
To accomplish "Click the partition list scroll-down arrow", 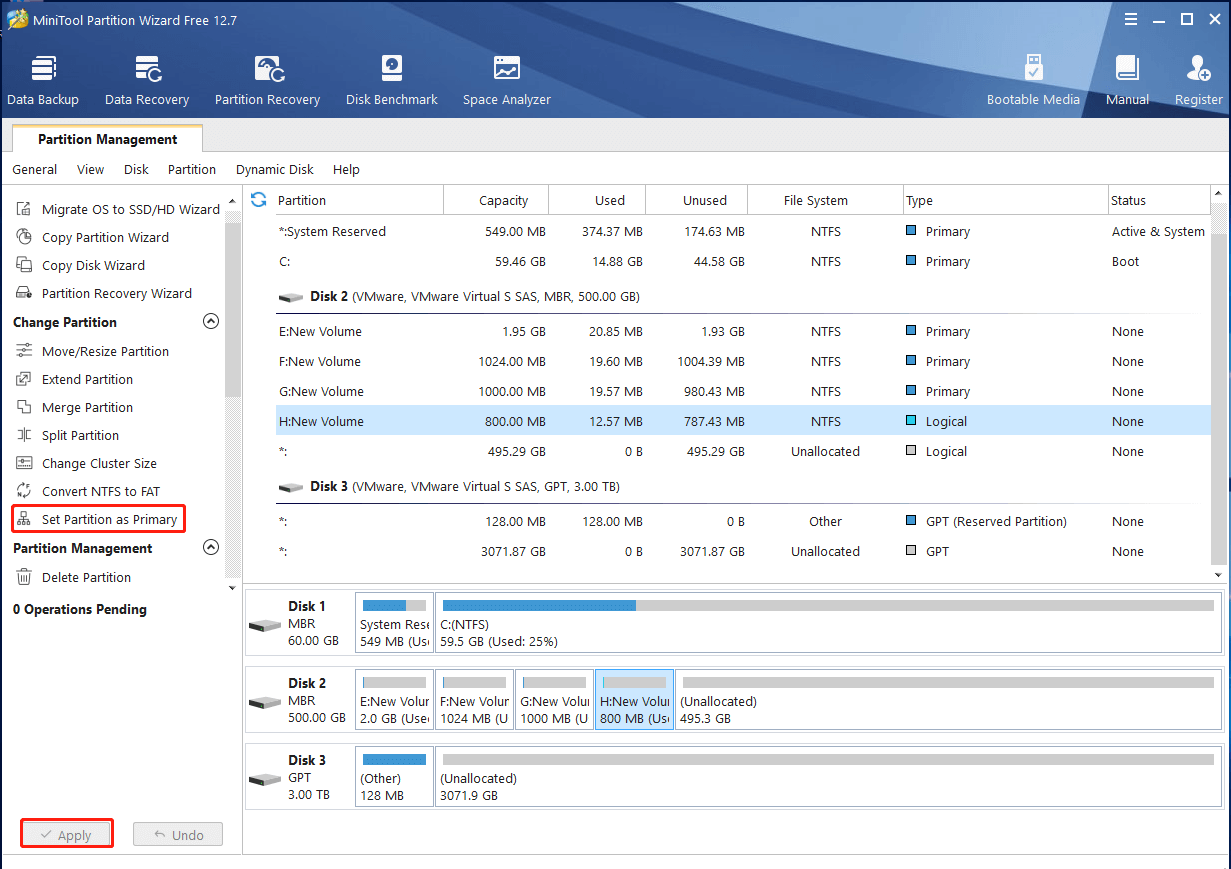I will coord(1219,575).
